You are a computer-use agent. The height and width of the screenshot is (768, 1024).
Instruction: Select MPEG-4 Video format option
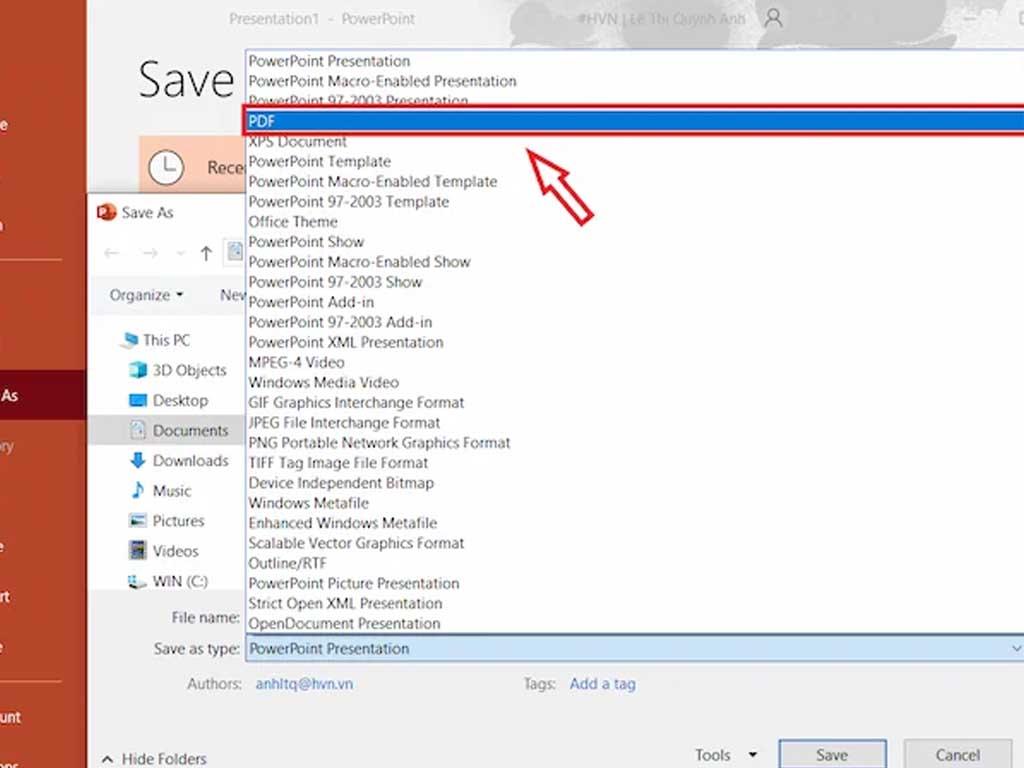click(x=296, y=362)
